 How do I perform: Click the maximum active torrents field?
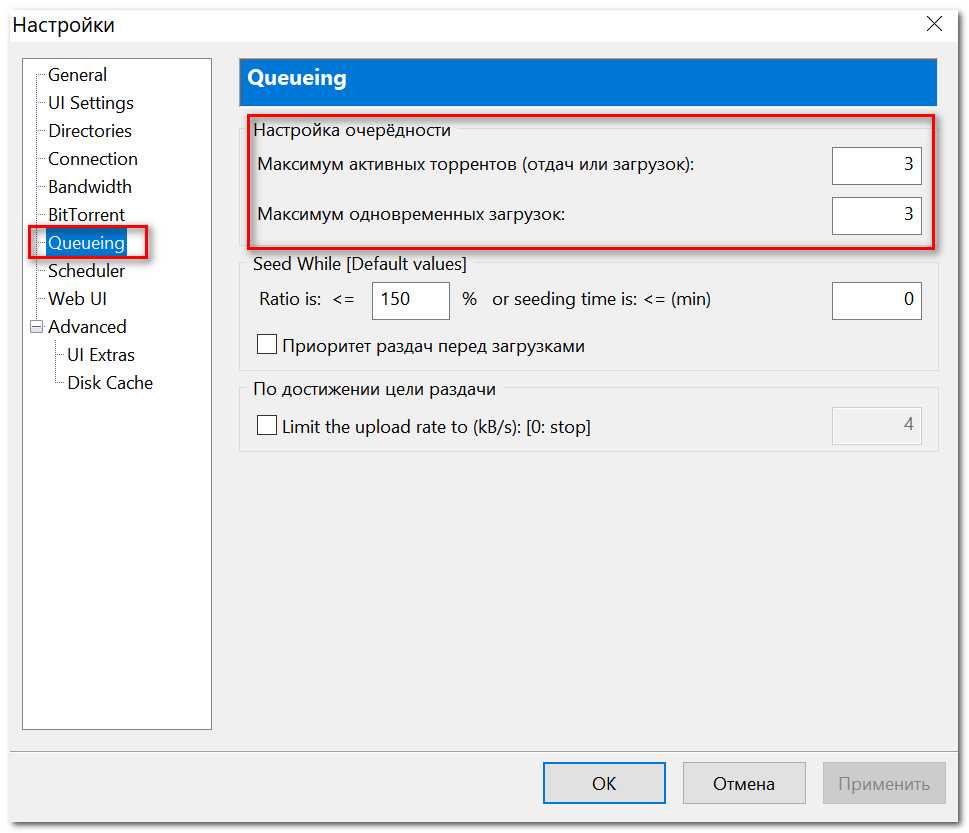(x=876, y=165)
